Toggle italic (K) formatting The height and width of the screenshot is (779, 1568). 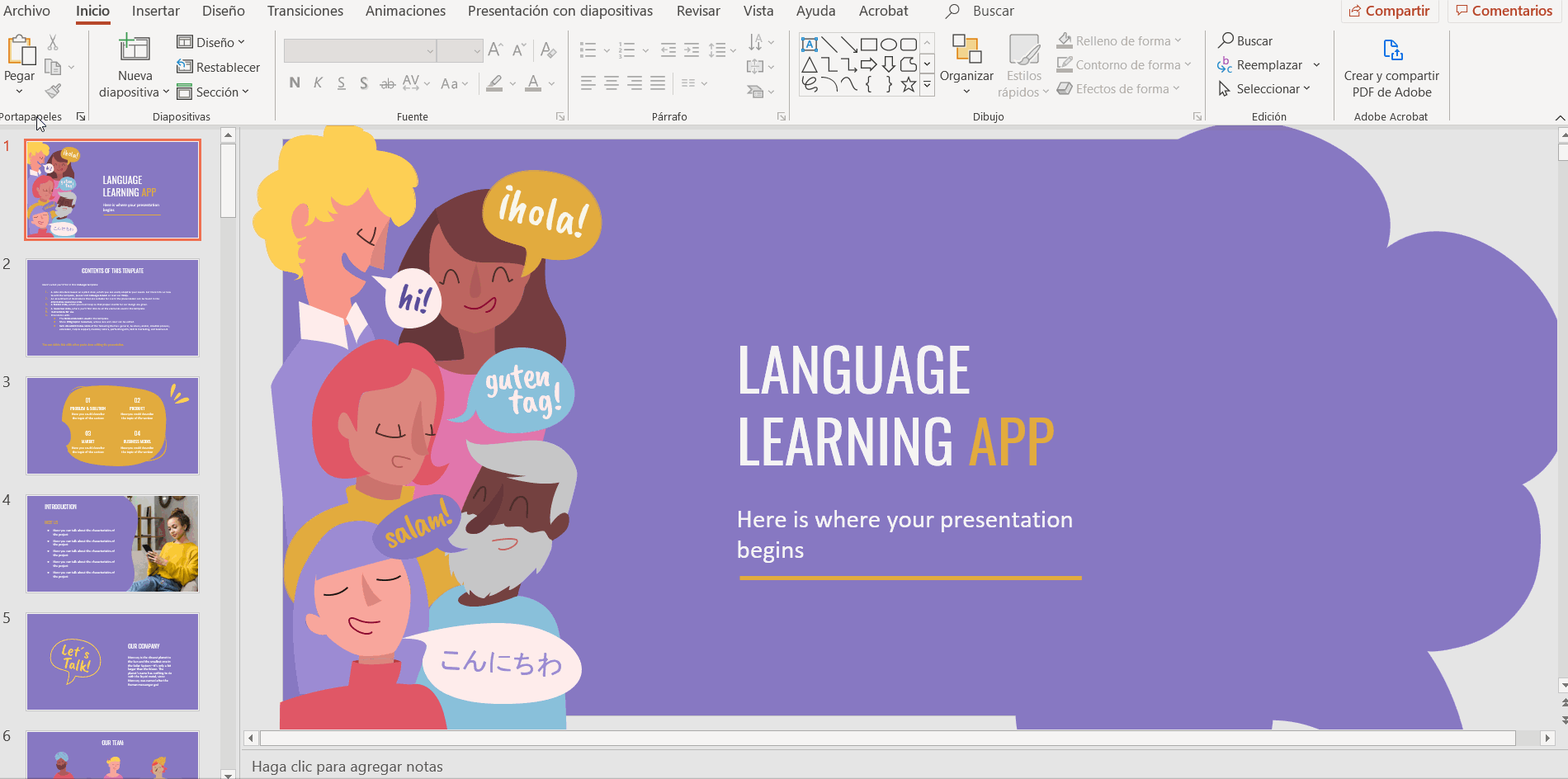(318, 83)
